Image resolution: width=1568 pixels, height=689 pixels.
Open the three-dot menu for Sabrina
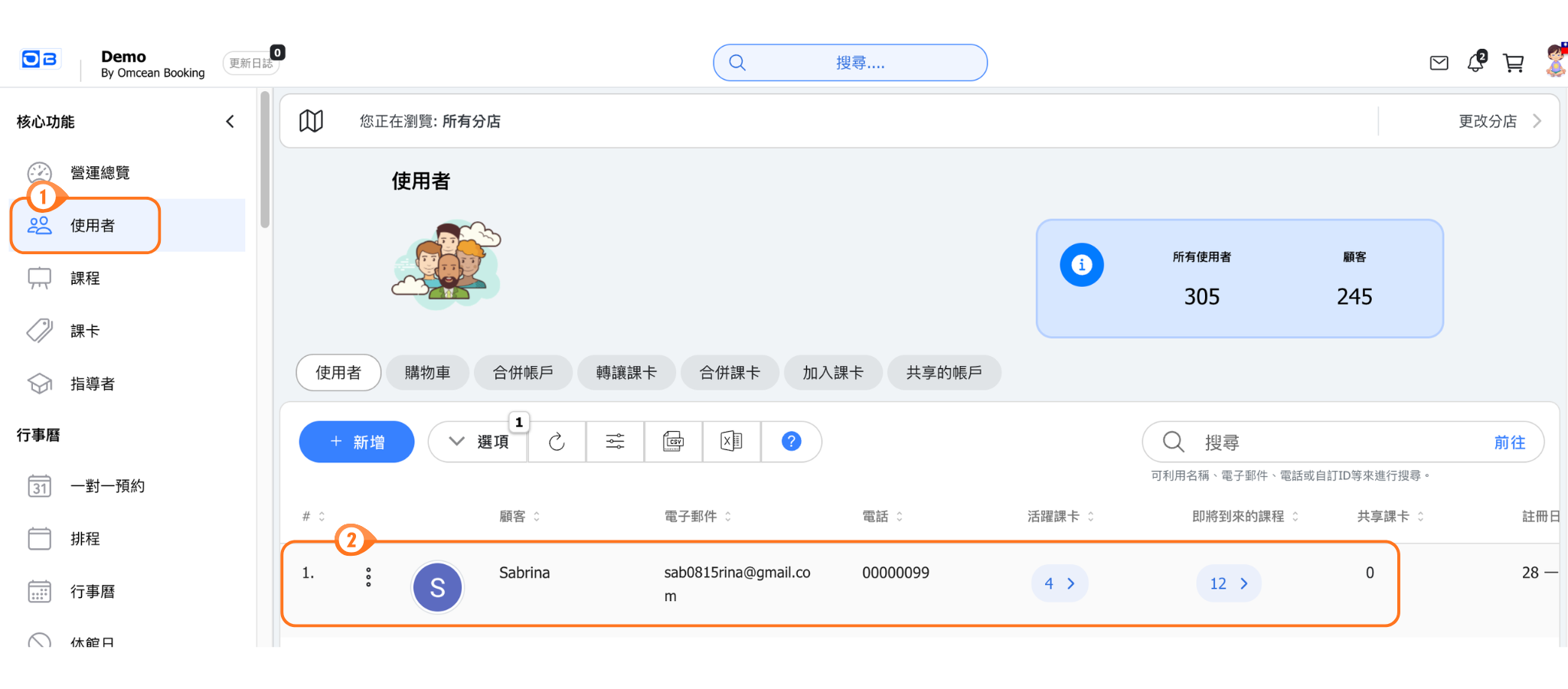(x=368, y=577)
